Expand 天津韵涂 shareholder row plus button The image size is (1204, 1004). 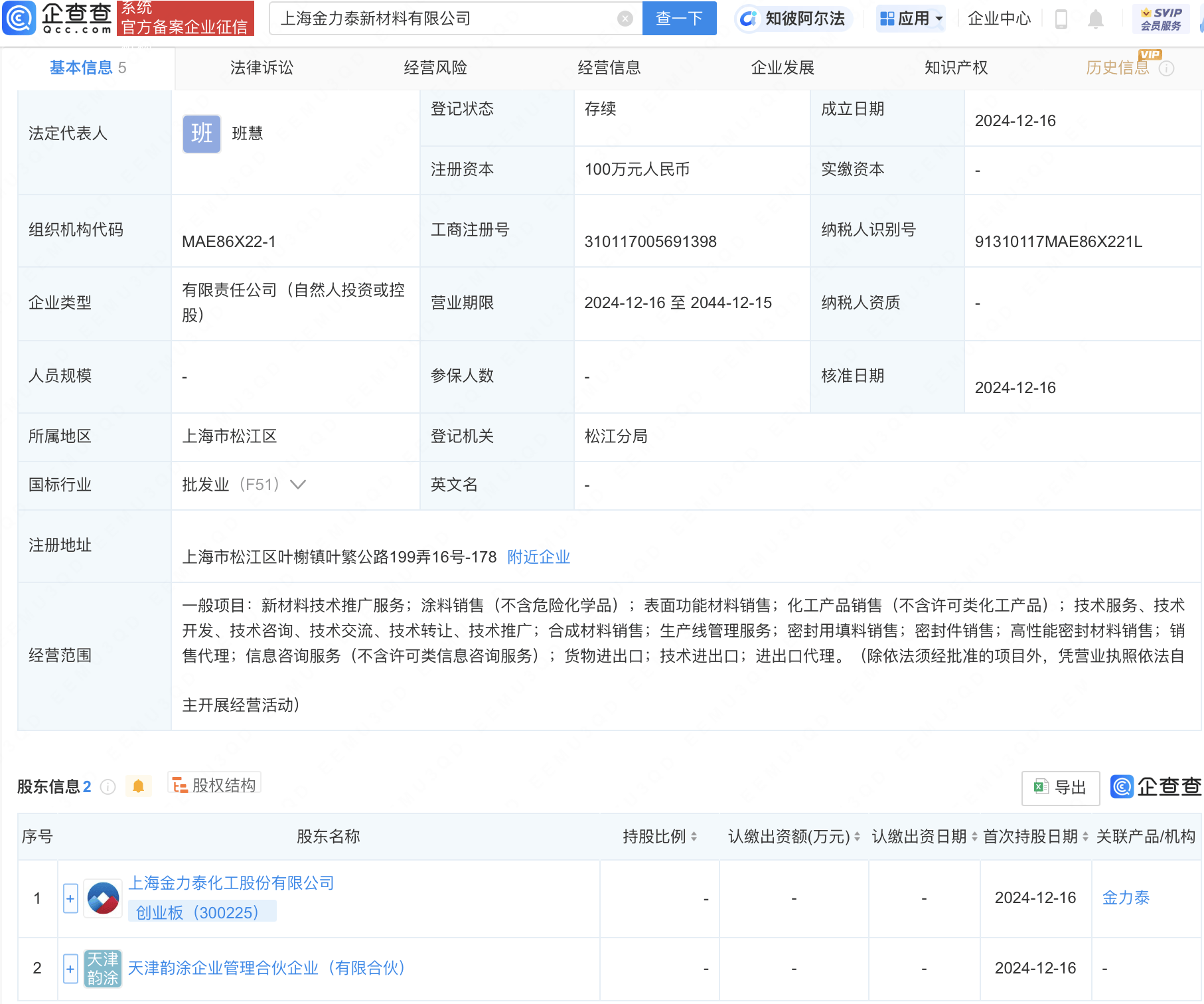coord(70,968)
